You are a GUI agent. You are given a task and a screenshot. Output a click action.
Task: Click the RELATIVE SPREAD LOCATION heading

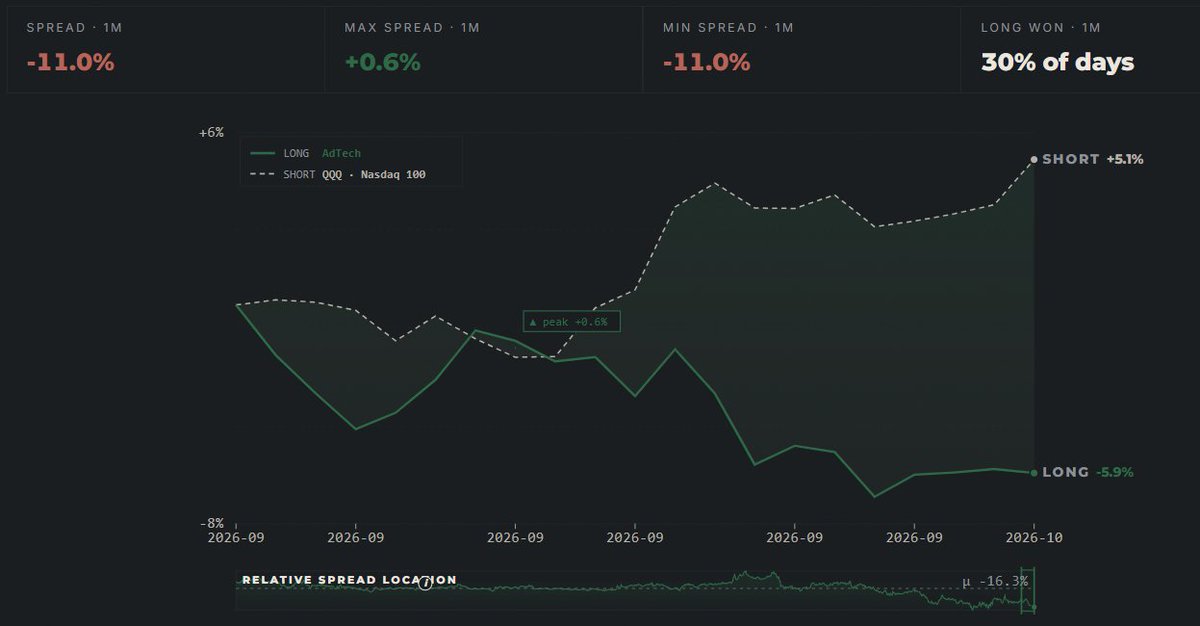(349, 580)
